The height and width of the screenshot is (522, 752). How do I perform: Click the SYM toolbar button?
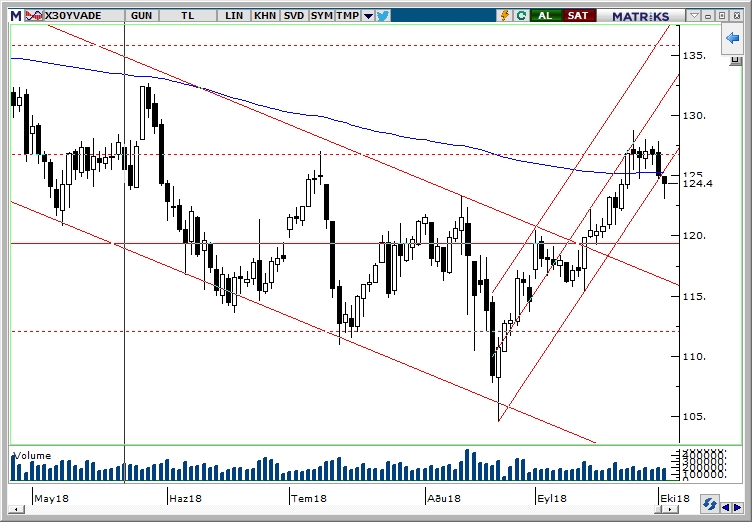(321, 16)
